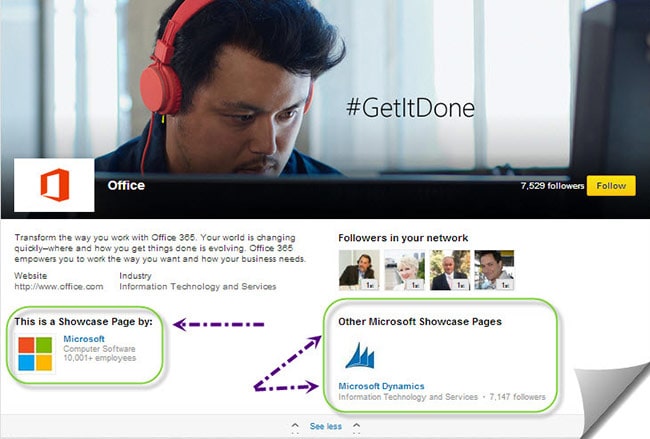The height and width of the screenshot is (439, 650).
Task: Click the Computer Software label under Microsoft
Action: pos(99,349)
